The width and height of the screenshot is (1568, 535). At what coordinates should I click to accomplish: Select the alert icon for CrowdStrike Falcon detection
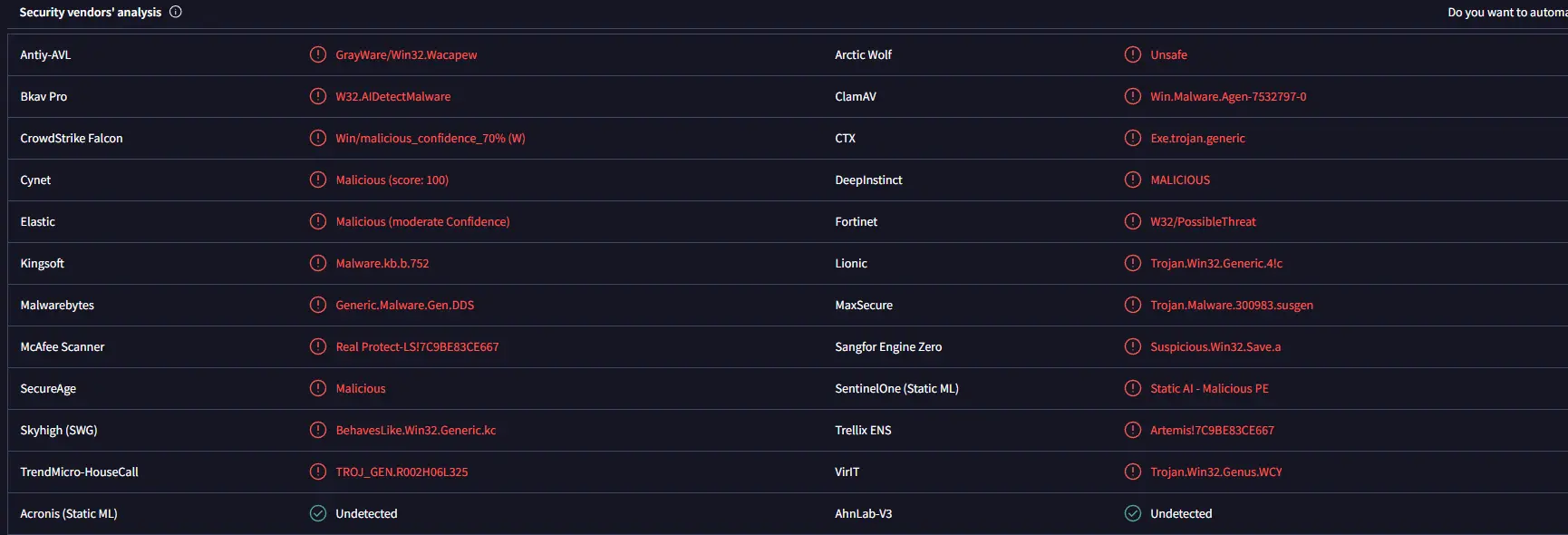point(318,138)
